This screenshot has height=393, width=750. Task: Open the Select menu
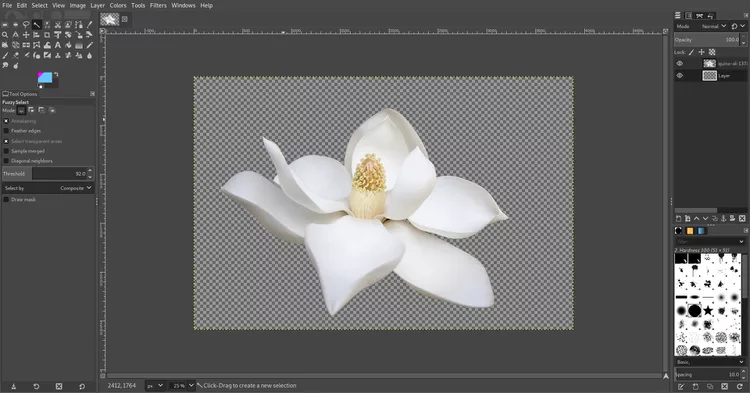pyautogui.click(x=40, y=5)
